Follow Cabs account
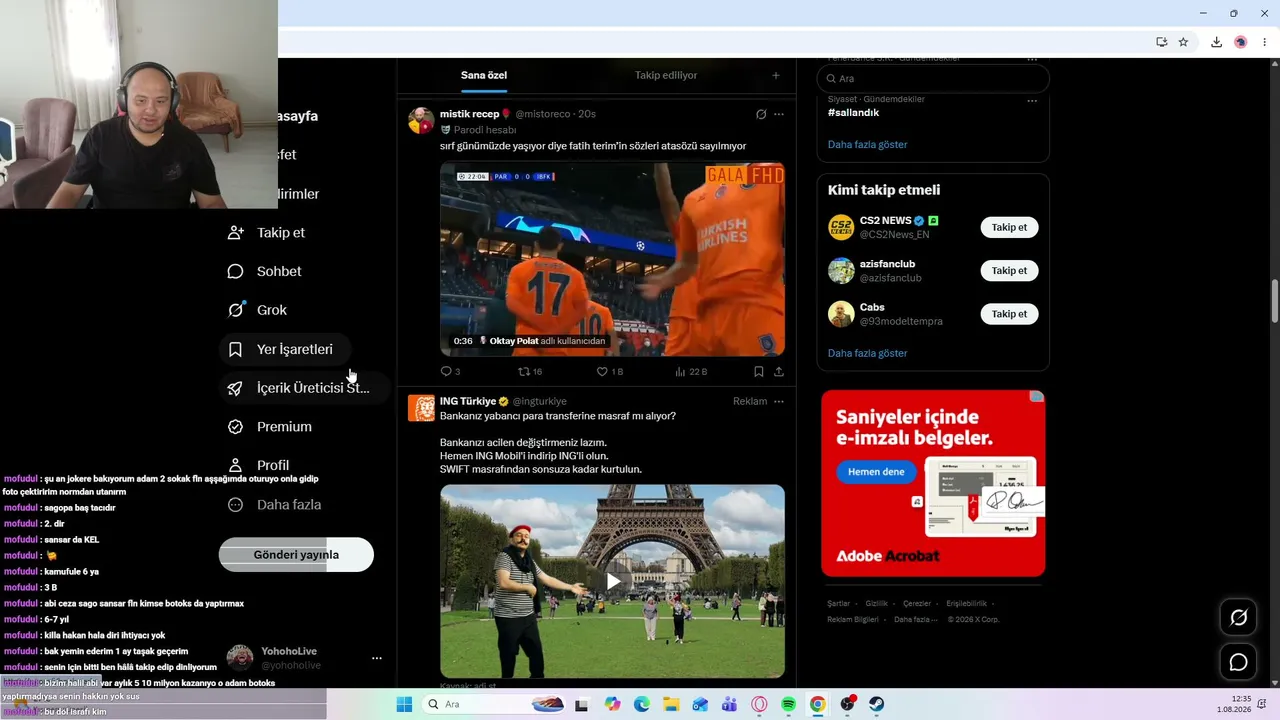1280x720 pixels. 1009,314
